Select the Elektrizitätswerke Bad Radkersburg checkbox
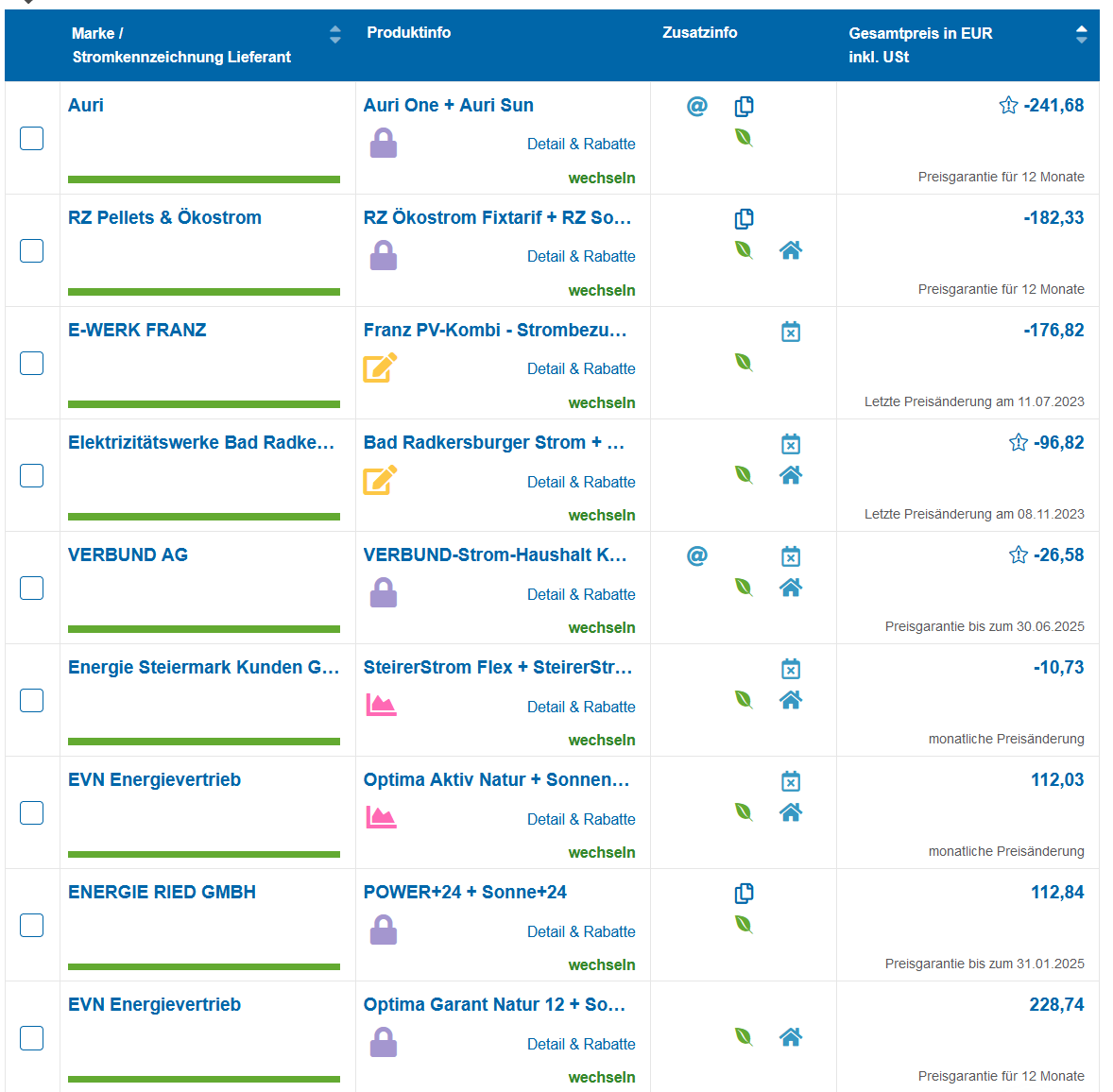Screen dimensions: 1113x1092 point(31,475)
